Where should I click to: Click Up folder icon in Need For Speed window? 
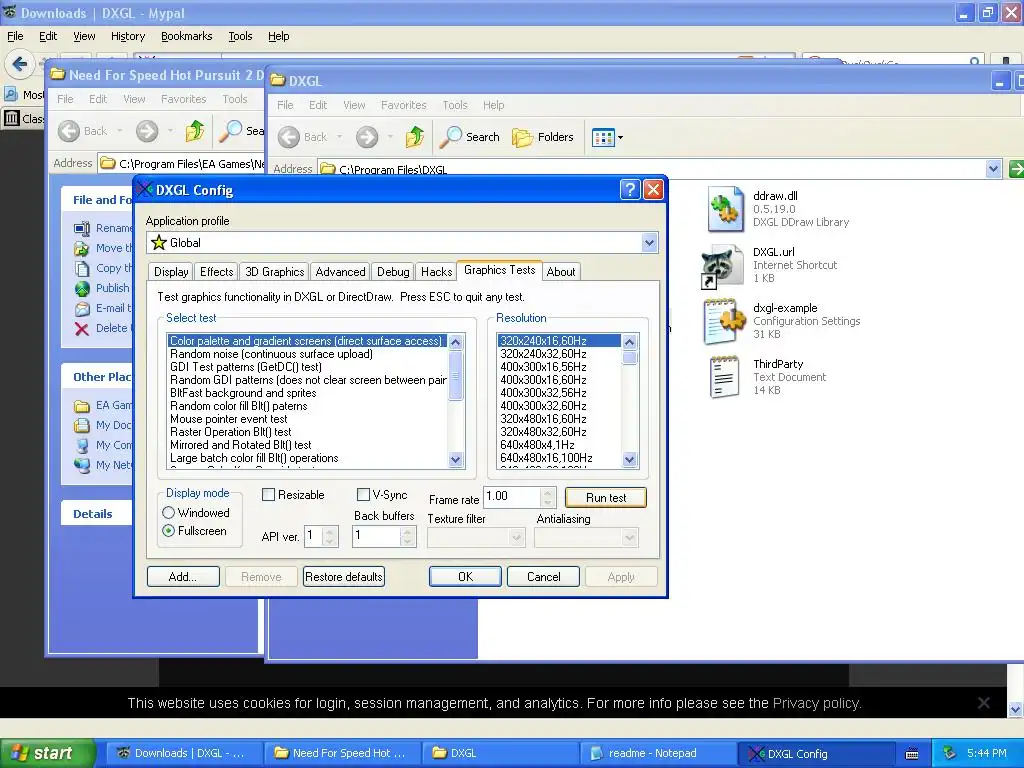(x=195, y=131)
